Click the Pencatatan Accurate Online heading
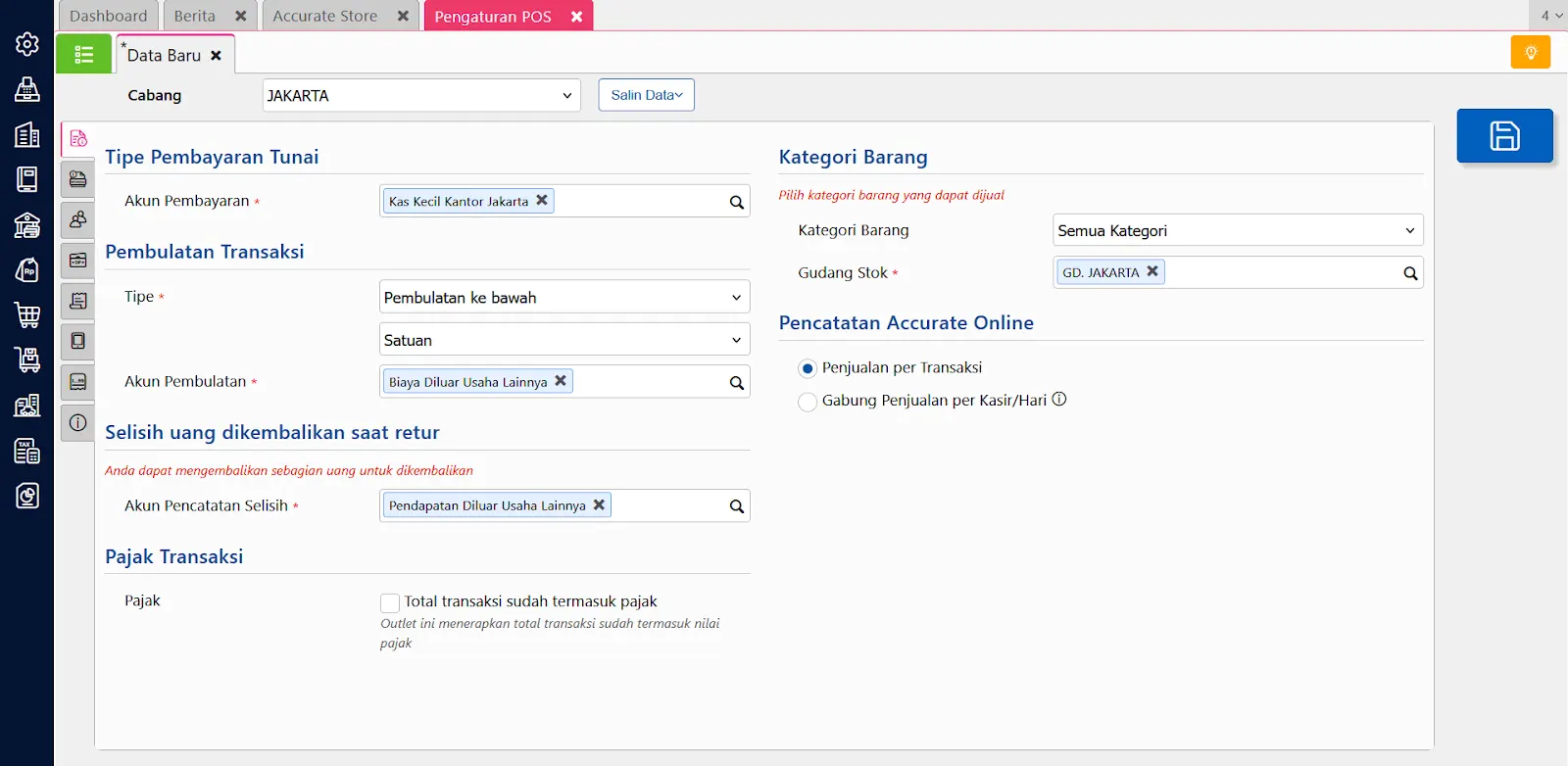Image resolution: width=1568 pixels, height=766 pixels. click(906, 323)
